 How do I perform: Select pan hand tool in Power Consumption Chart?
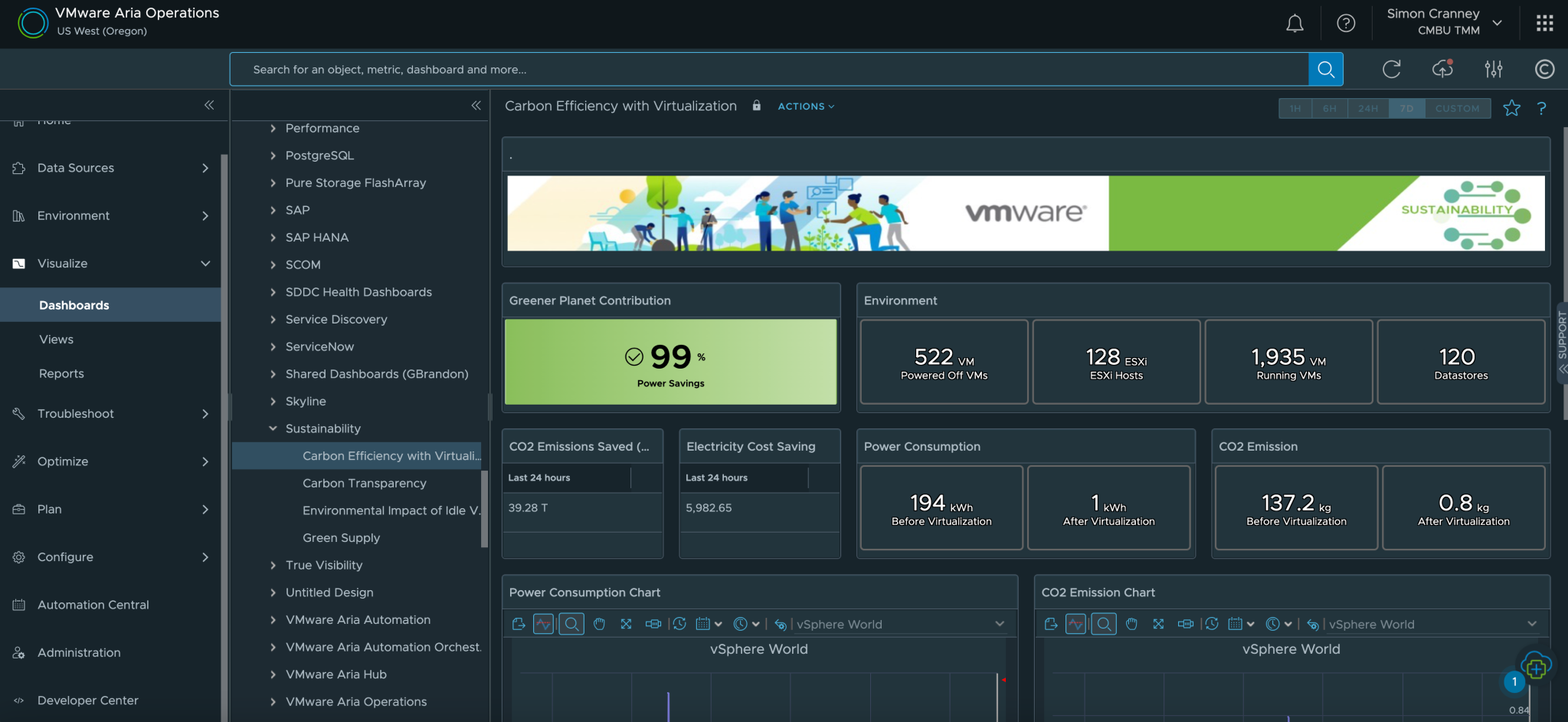tap(599, 624)
